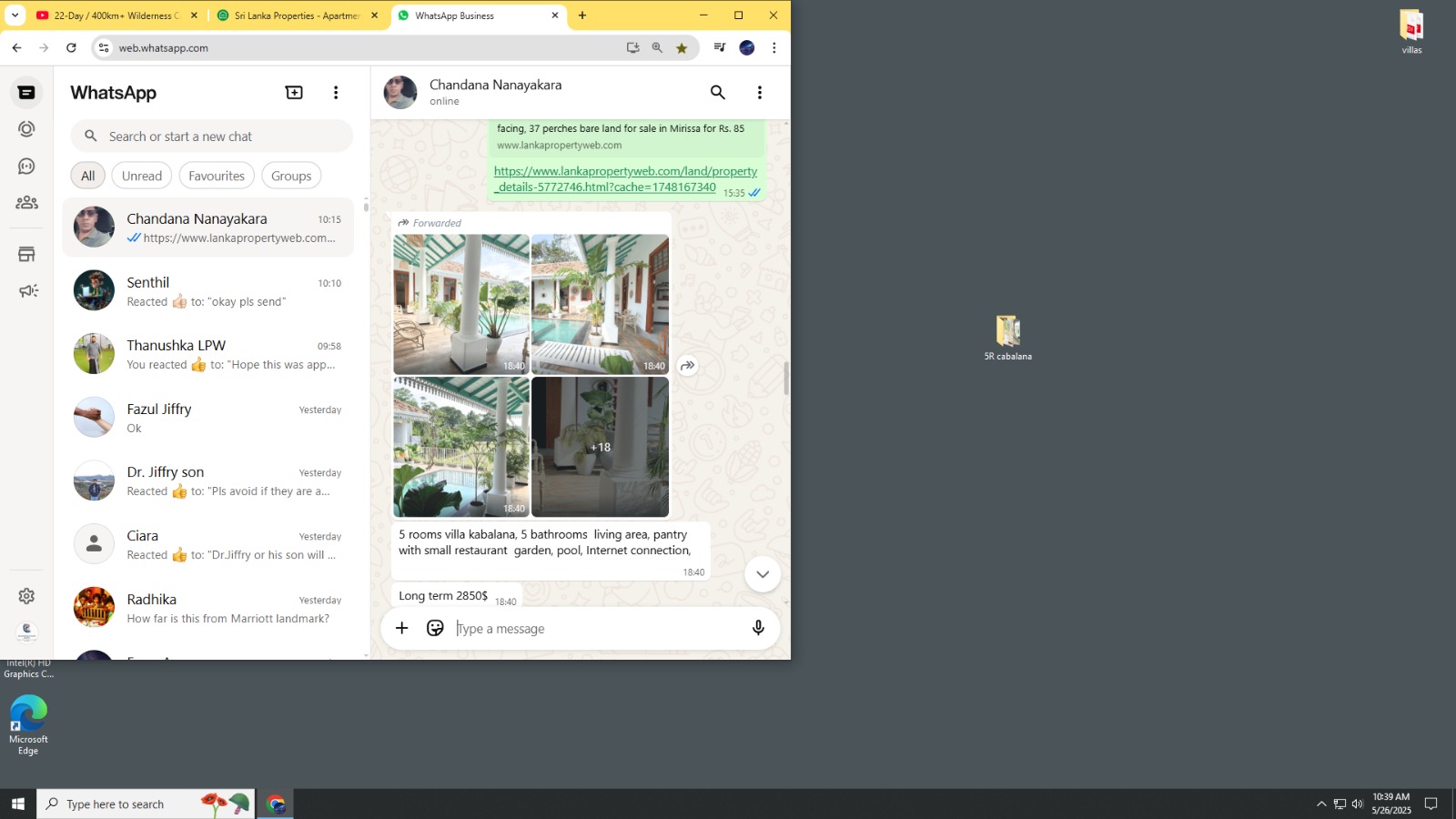This screenshot has height=819, width=1456.
Task: Search within the Chandana Nanayakara conversation
Action: [x=717, y=93]
